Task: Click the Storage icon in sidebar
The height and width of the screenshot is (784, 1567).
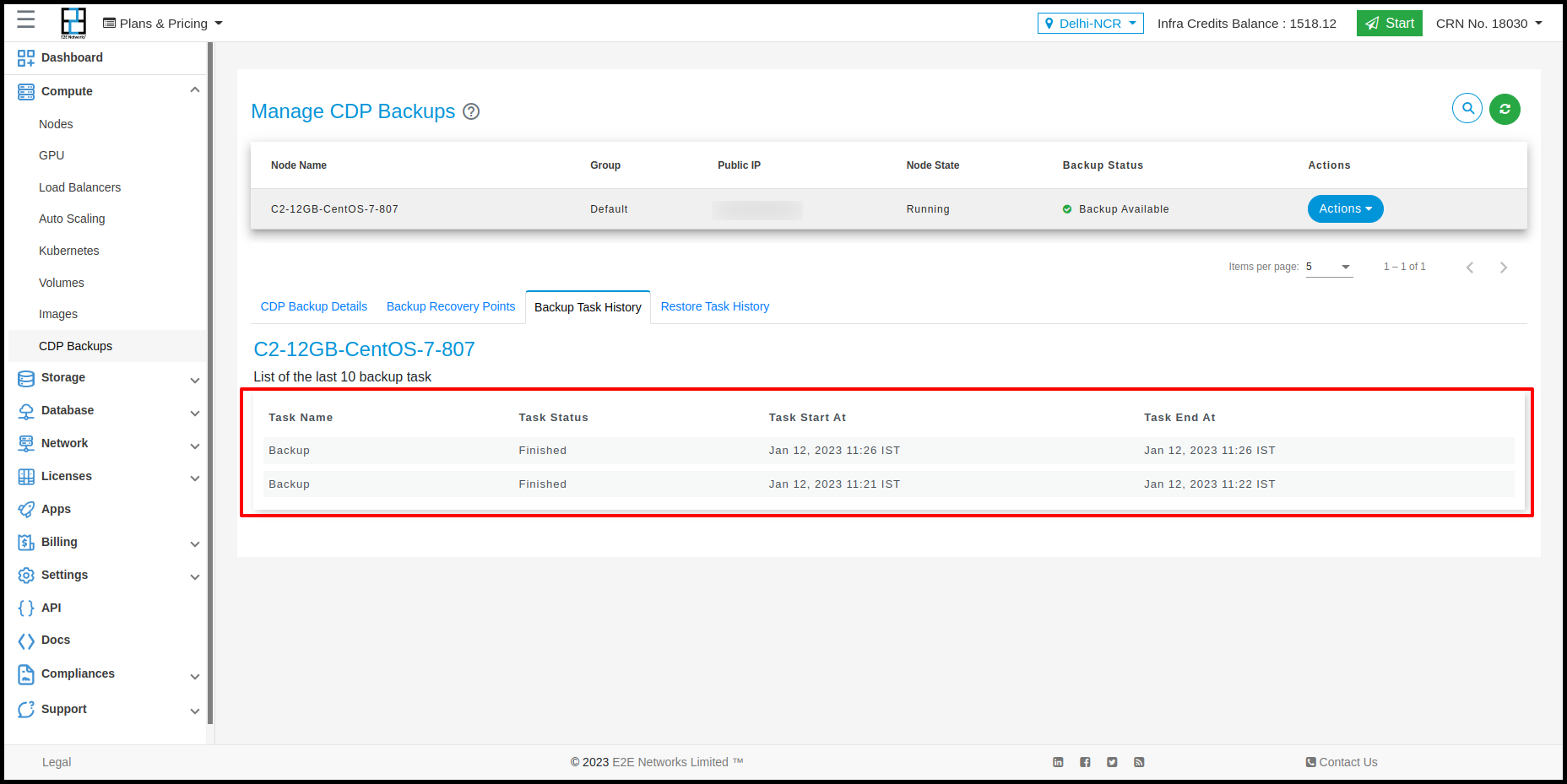Action: 26,378
